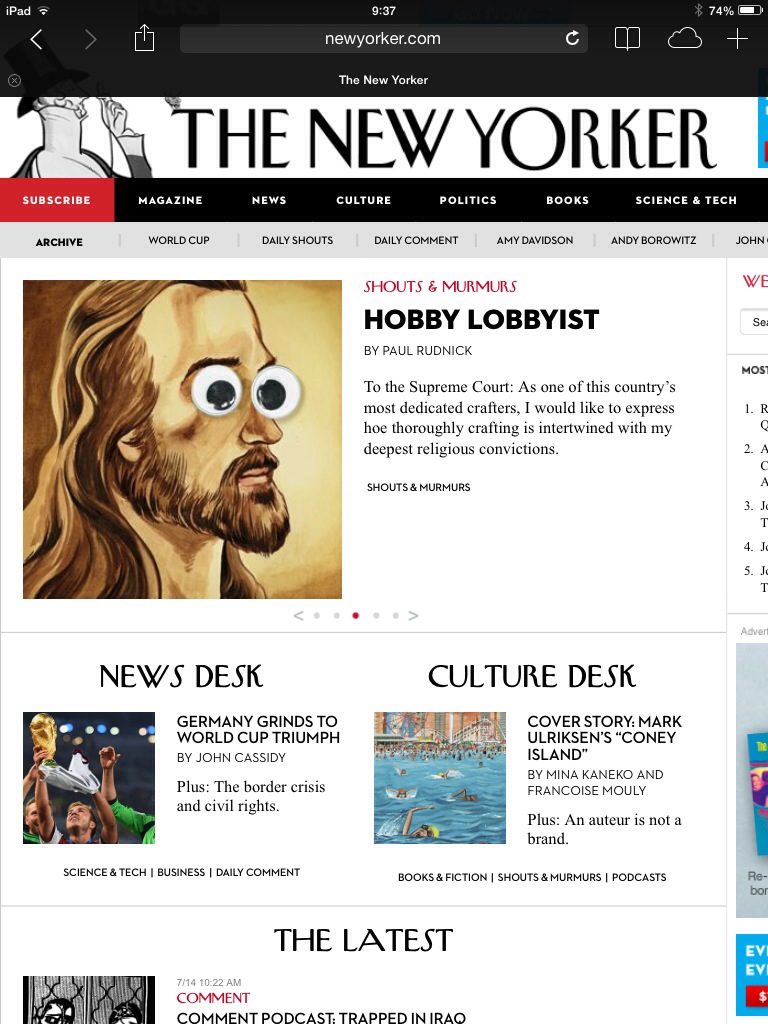Image resolution: width=768 pixels, height=1024 pixels.
Task: Go to the next carousel slide arrow
Action: pos(413,615)
